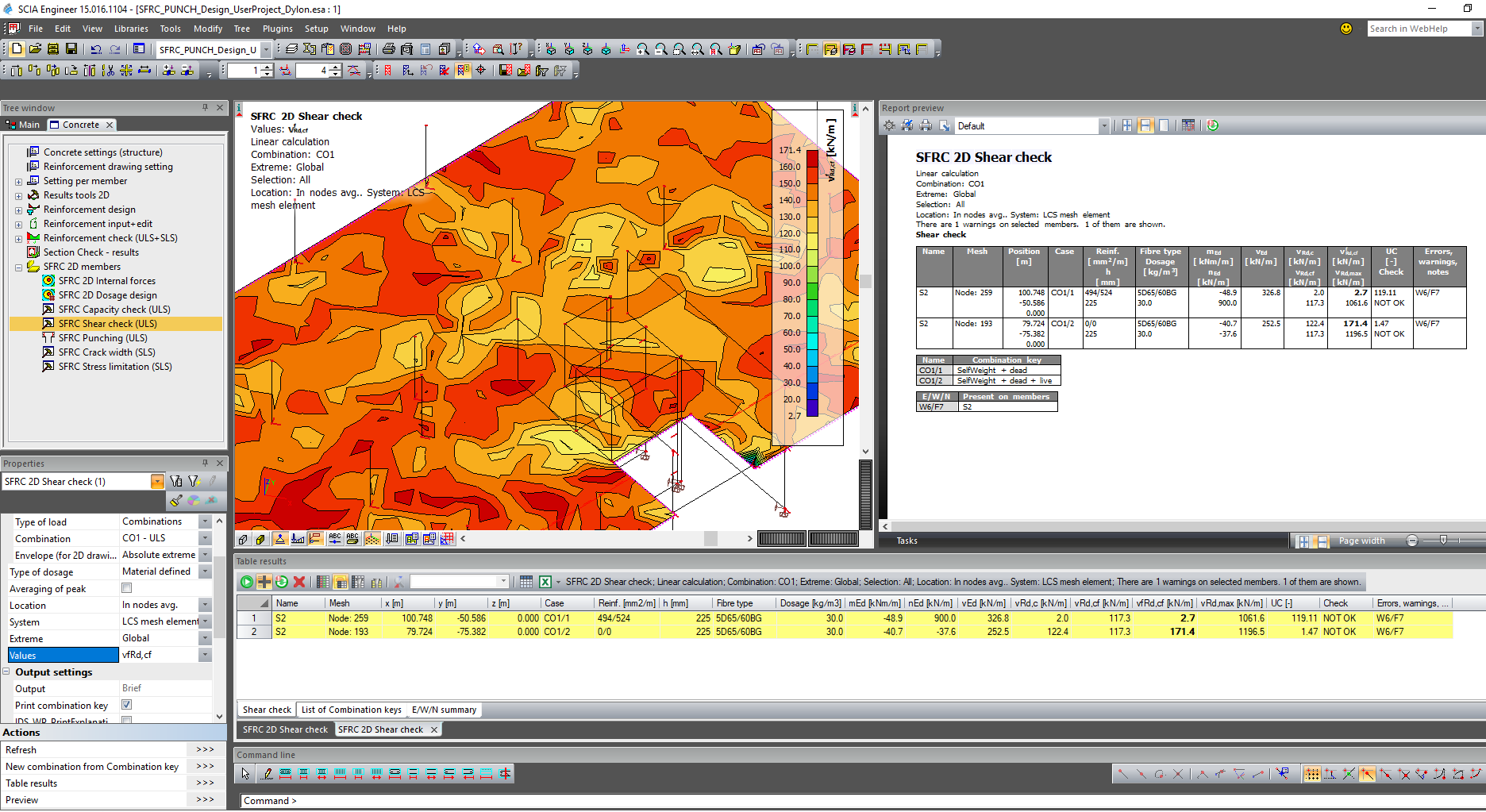Image resolution: width=1486 pixels, height=812 pixels.
Task: Switch to E/W/N summary tab
Action: tap(444, 710)
